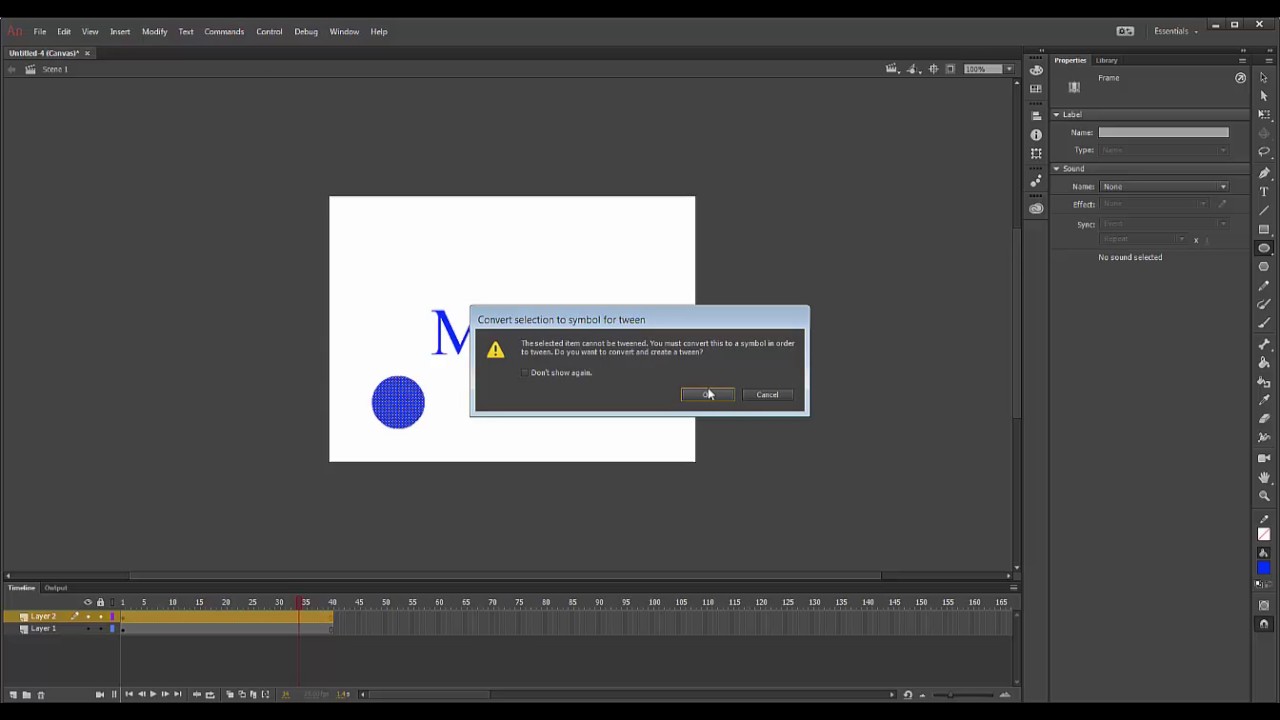Select the Pencil tool
Viewport: 1280px width, 720px height.
[1264, 286]
